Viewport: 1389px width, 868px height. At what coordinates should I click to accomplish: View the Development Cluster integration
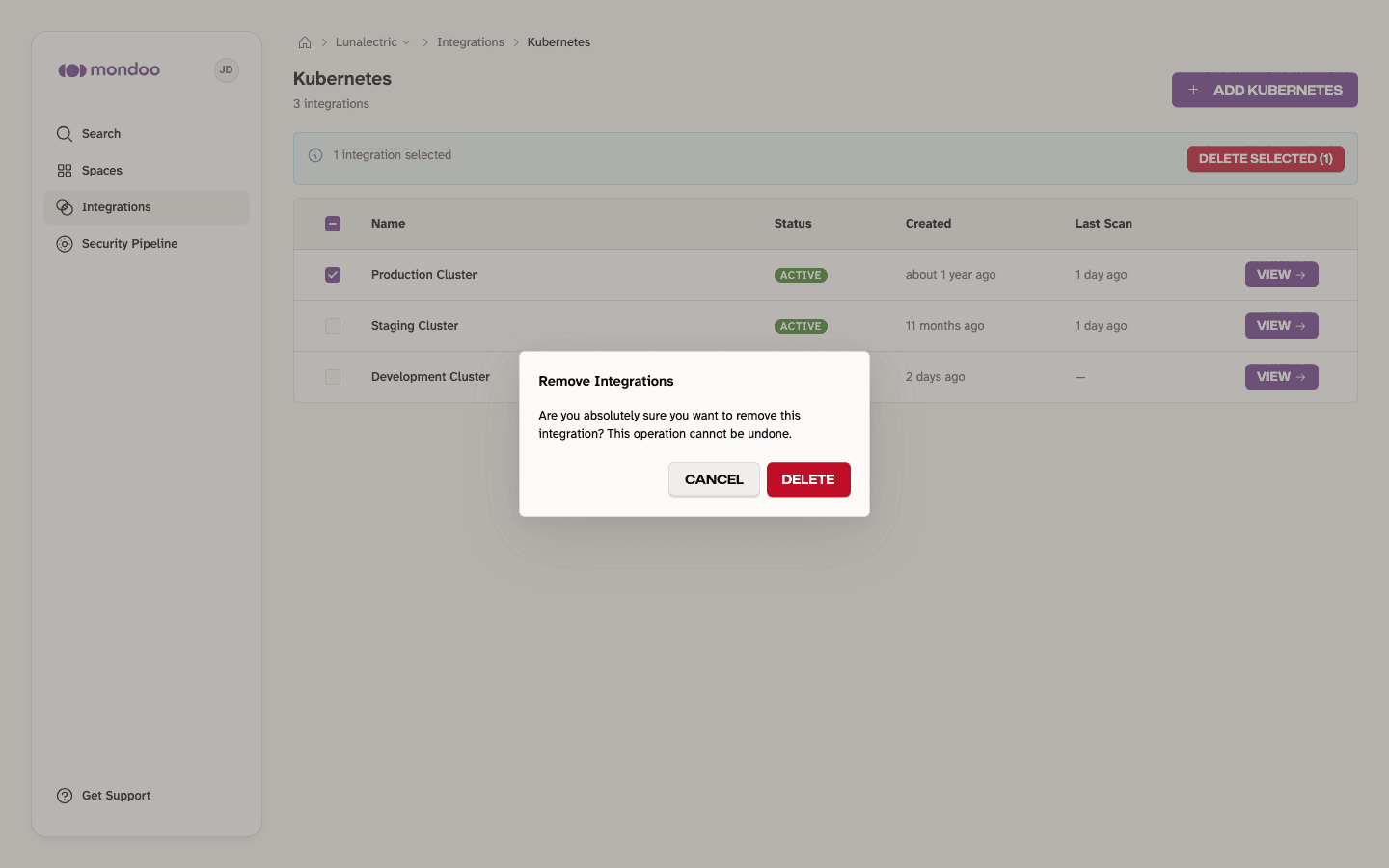coord(1281,377)
